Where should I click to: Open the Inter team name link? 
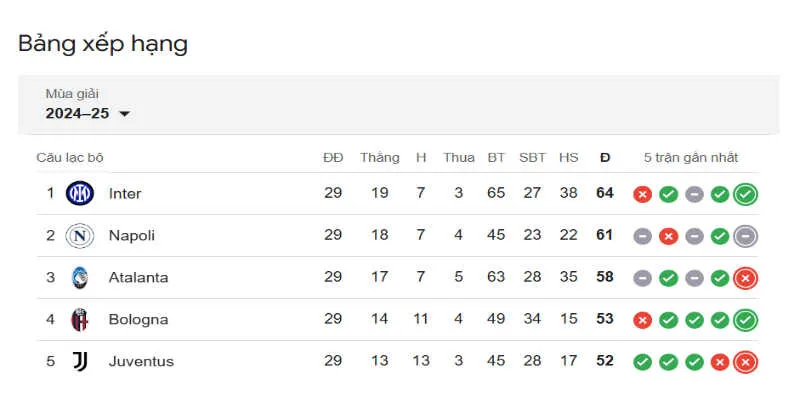[125, 193]
